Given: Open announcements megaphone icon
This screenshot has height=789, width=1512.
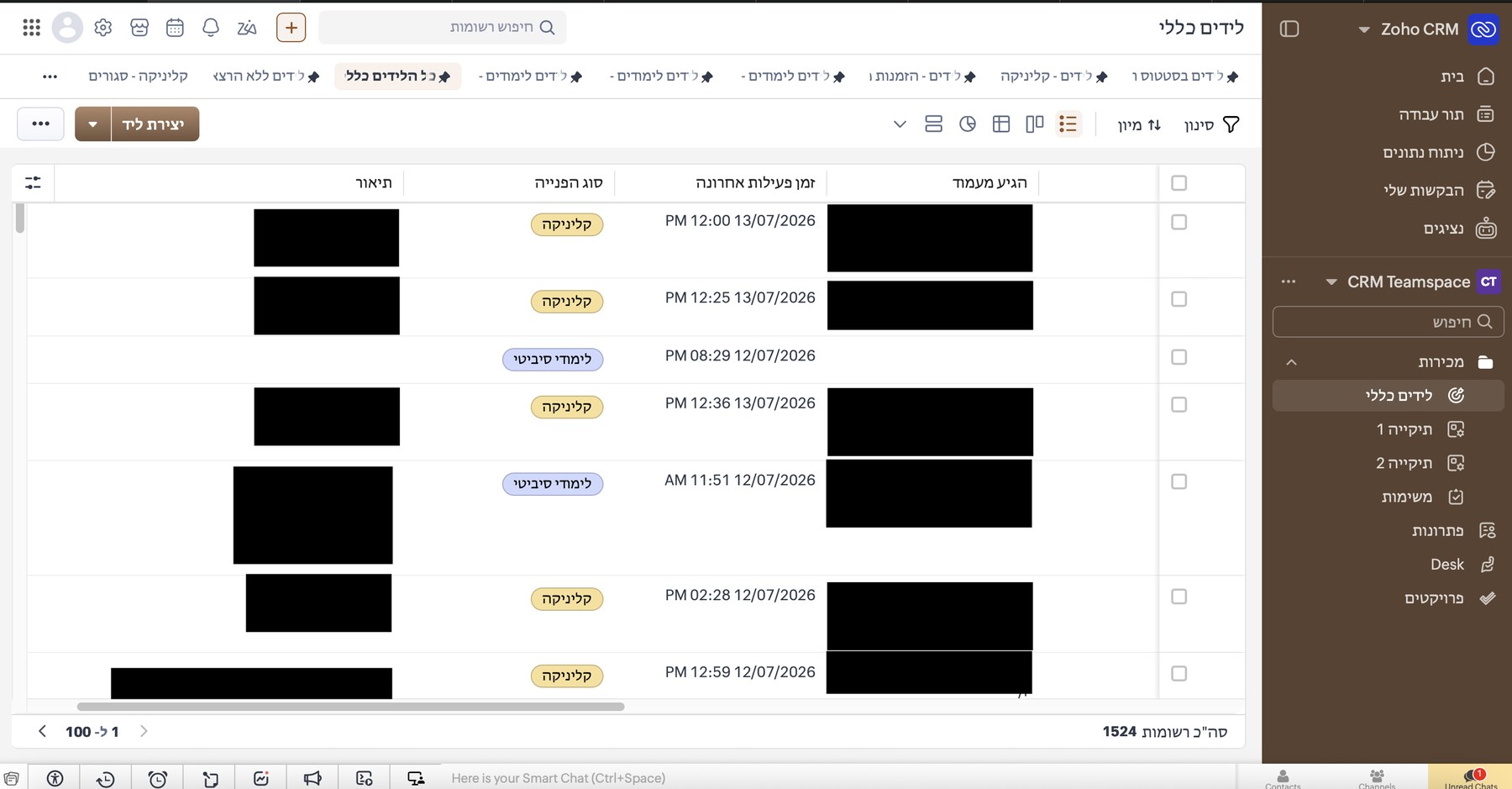Looking at the screenshot, I should [x=312, y=779].
